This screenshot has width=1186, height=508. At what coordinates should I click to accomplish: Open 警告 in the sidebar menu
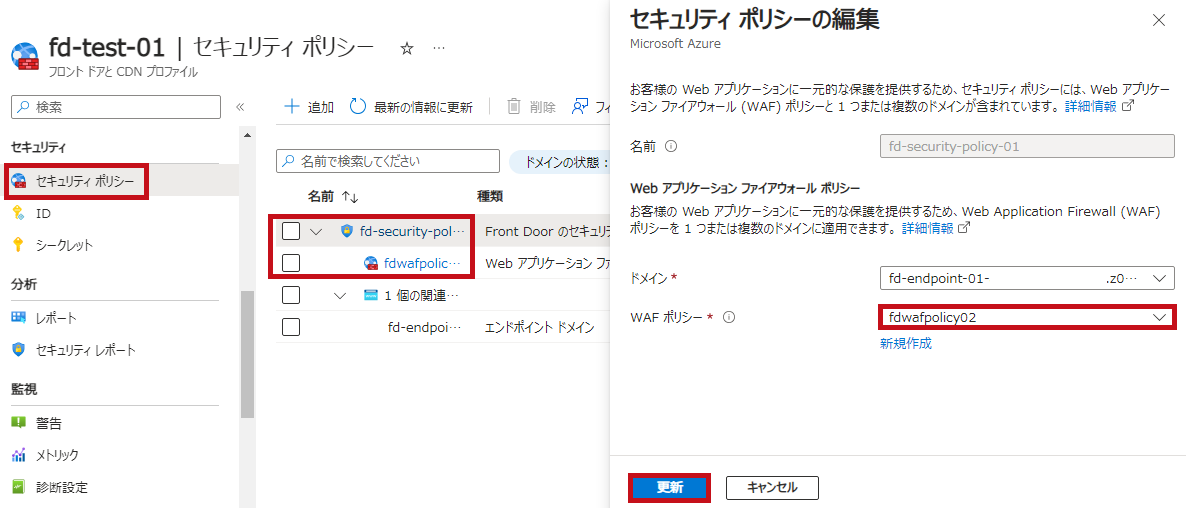tap(48, 422)
